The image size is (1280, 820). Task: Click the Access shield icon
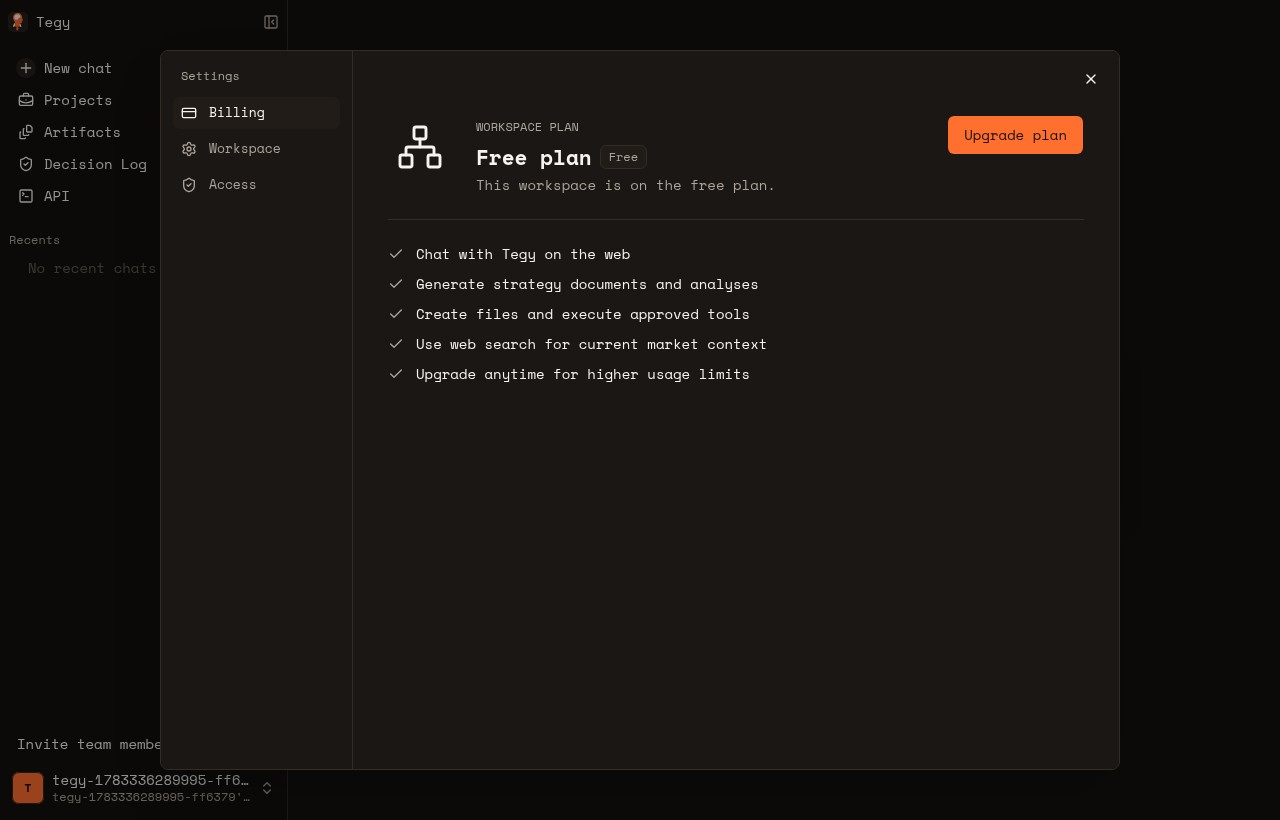189,185
